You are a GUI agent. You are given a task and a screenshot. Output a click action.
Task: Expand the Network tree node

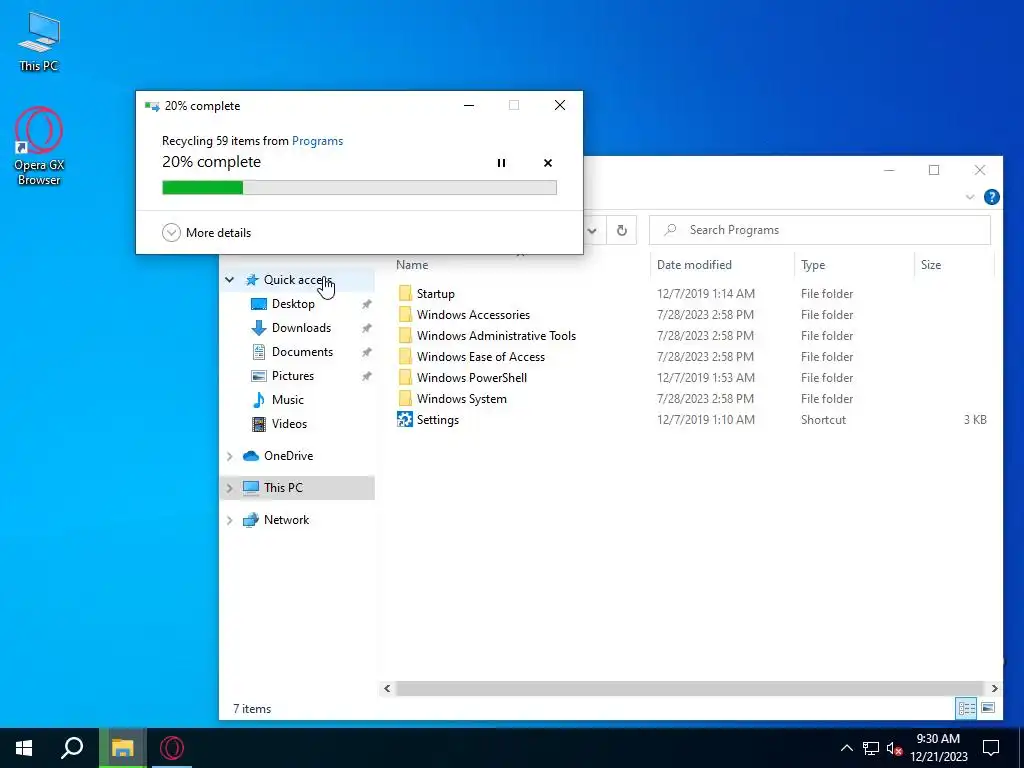point(229,520)
